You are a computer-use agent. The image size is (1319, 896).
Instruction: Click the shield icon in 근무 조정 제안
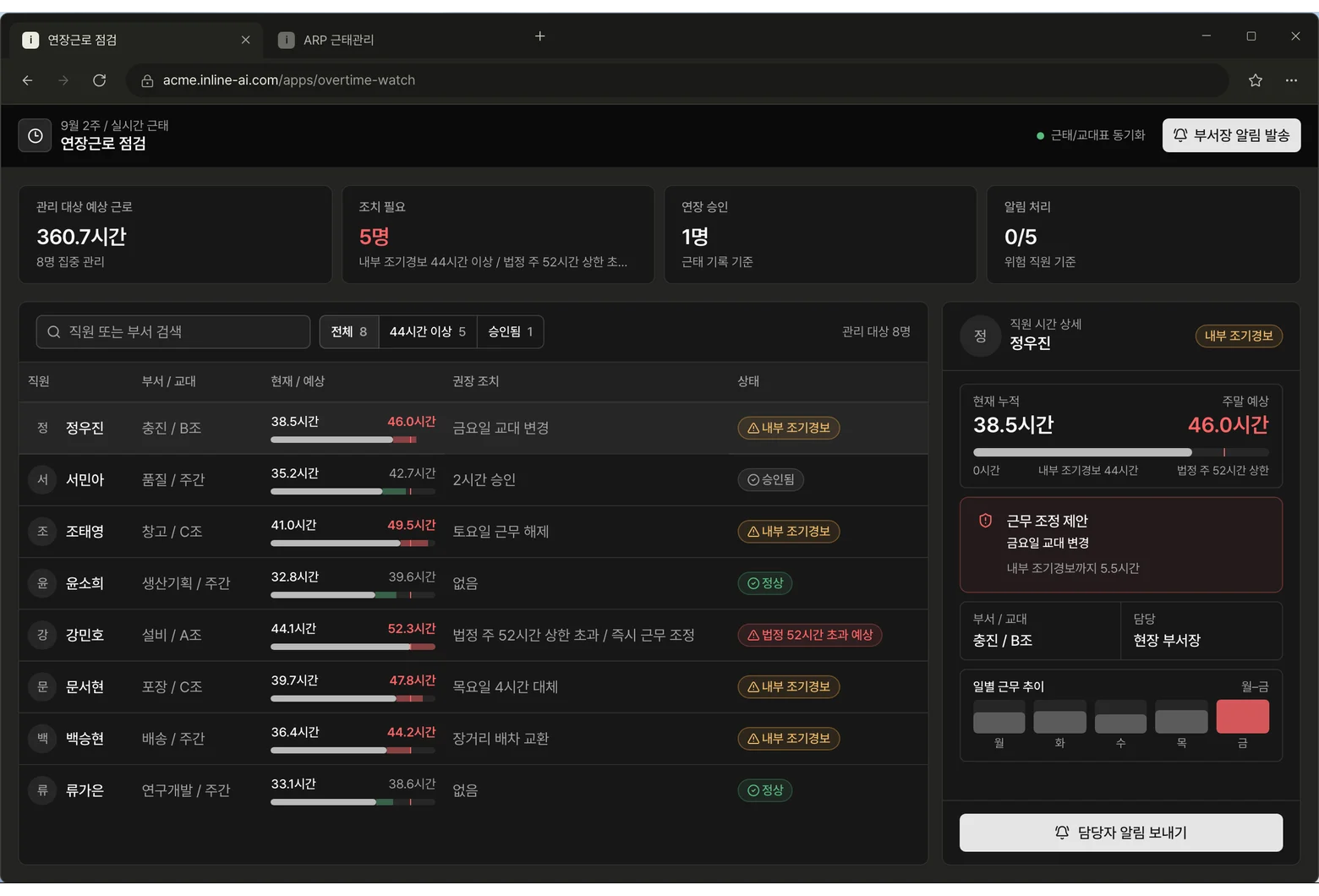985,521
